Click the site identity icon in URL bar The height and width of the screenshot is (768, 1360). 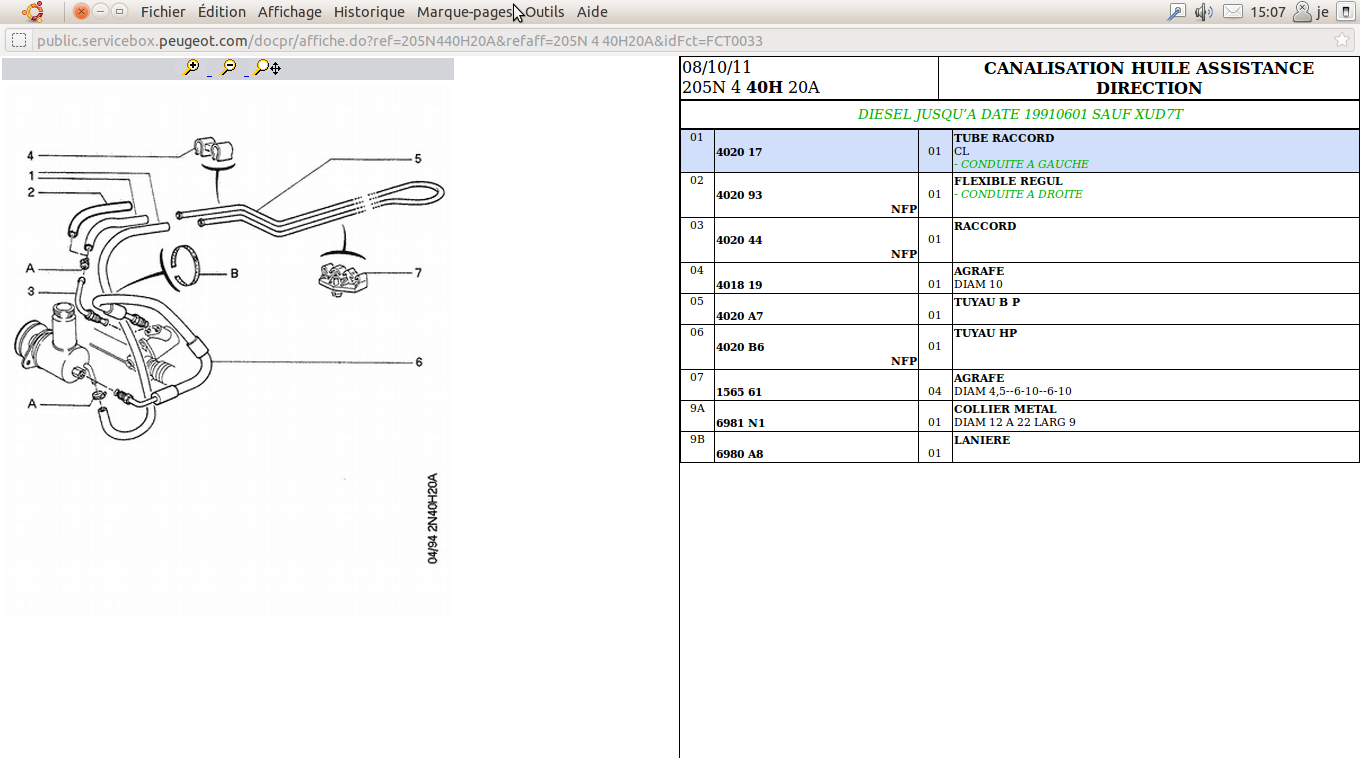tap(19, 41)
